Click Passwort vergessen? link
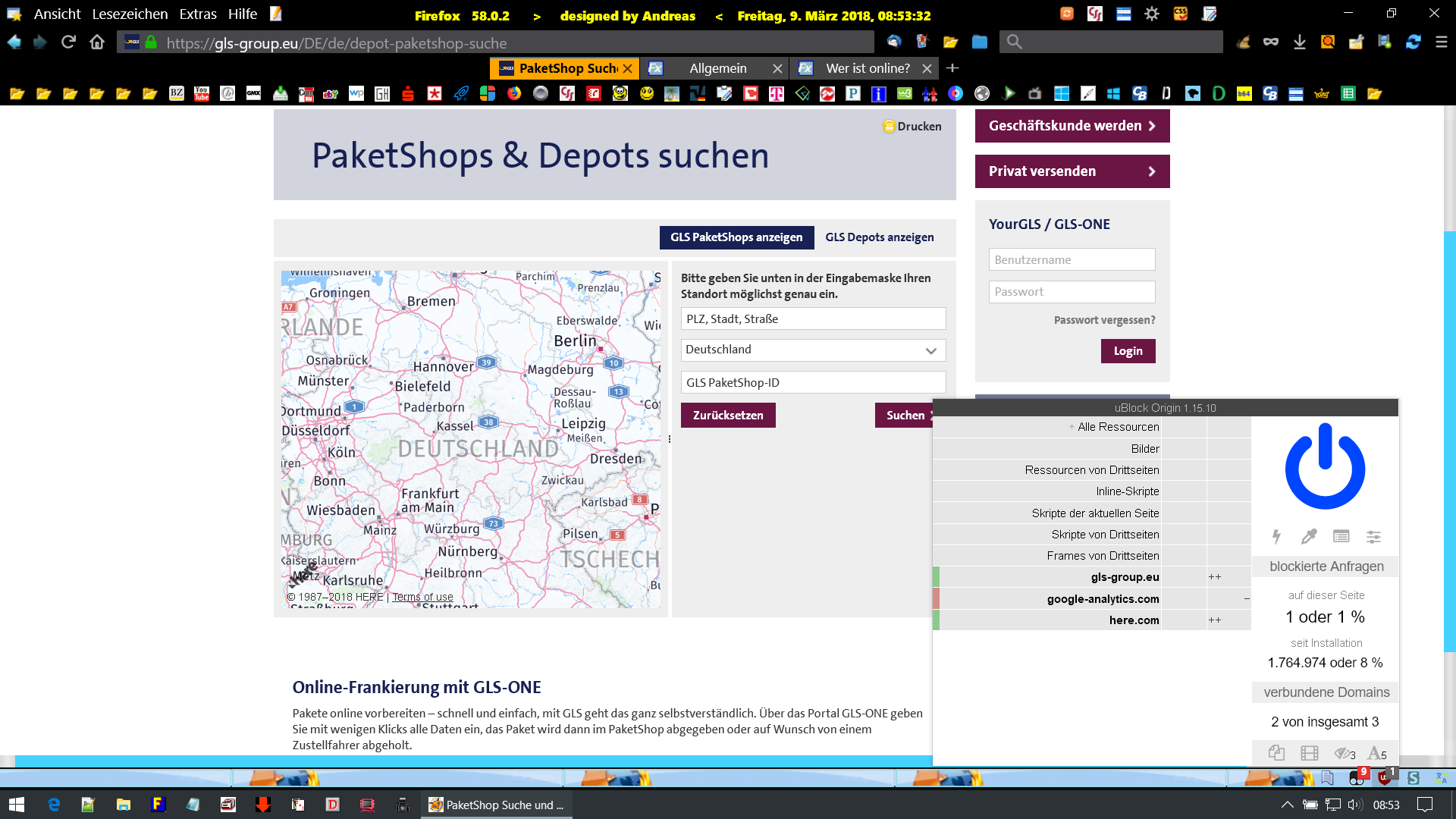This screenshot has width=1456, height=819. (1104, 320)
